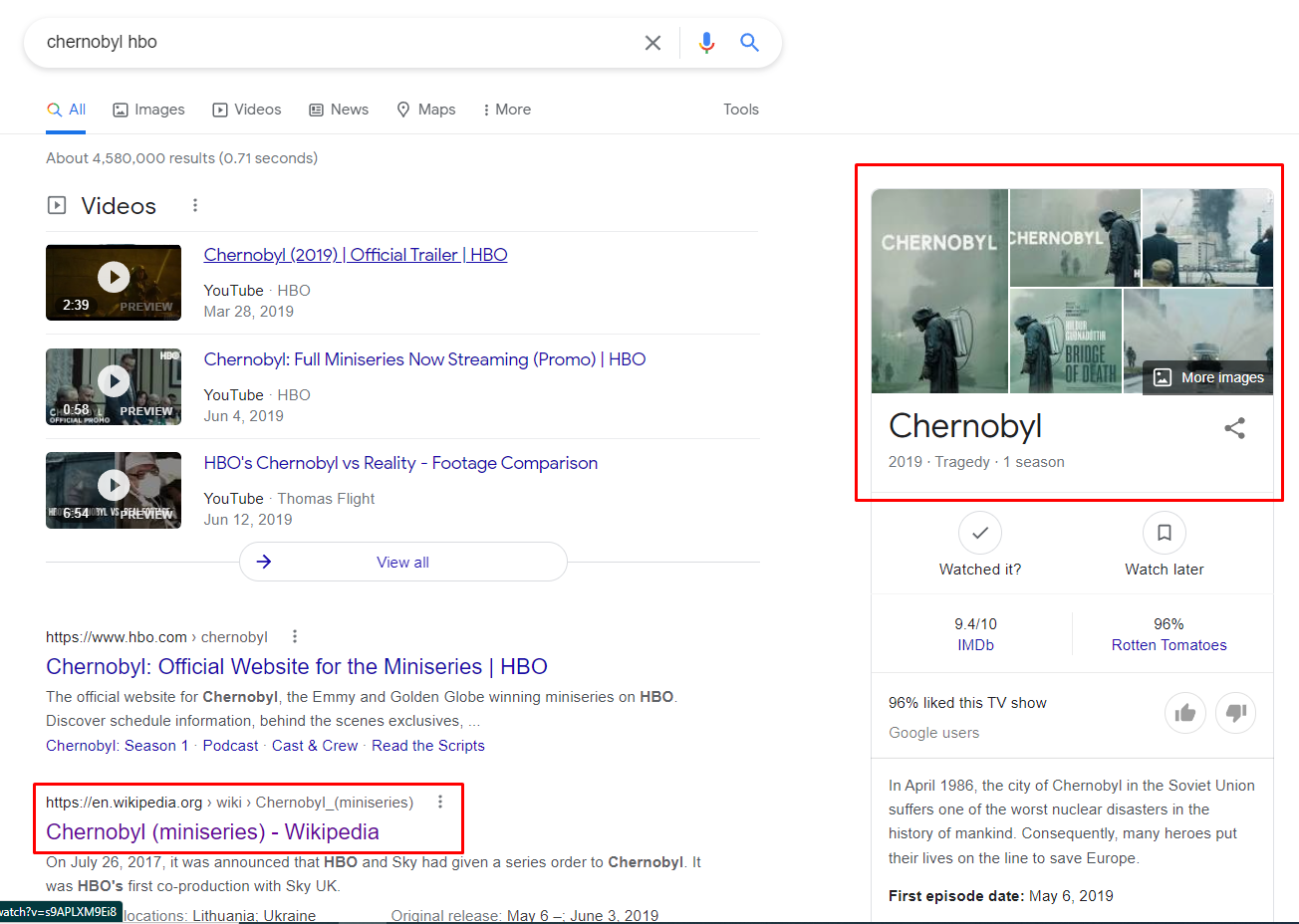Open the large Chernobyl poster image
The height and width of the screenshot is (924, 1299).
(939, 291)
